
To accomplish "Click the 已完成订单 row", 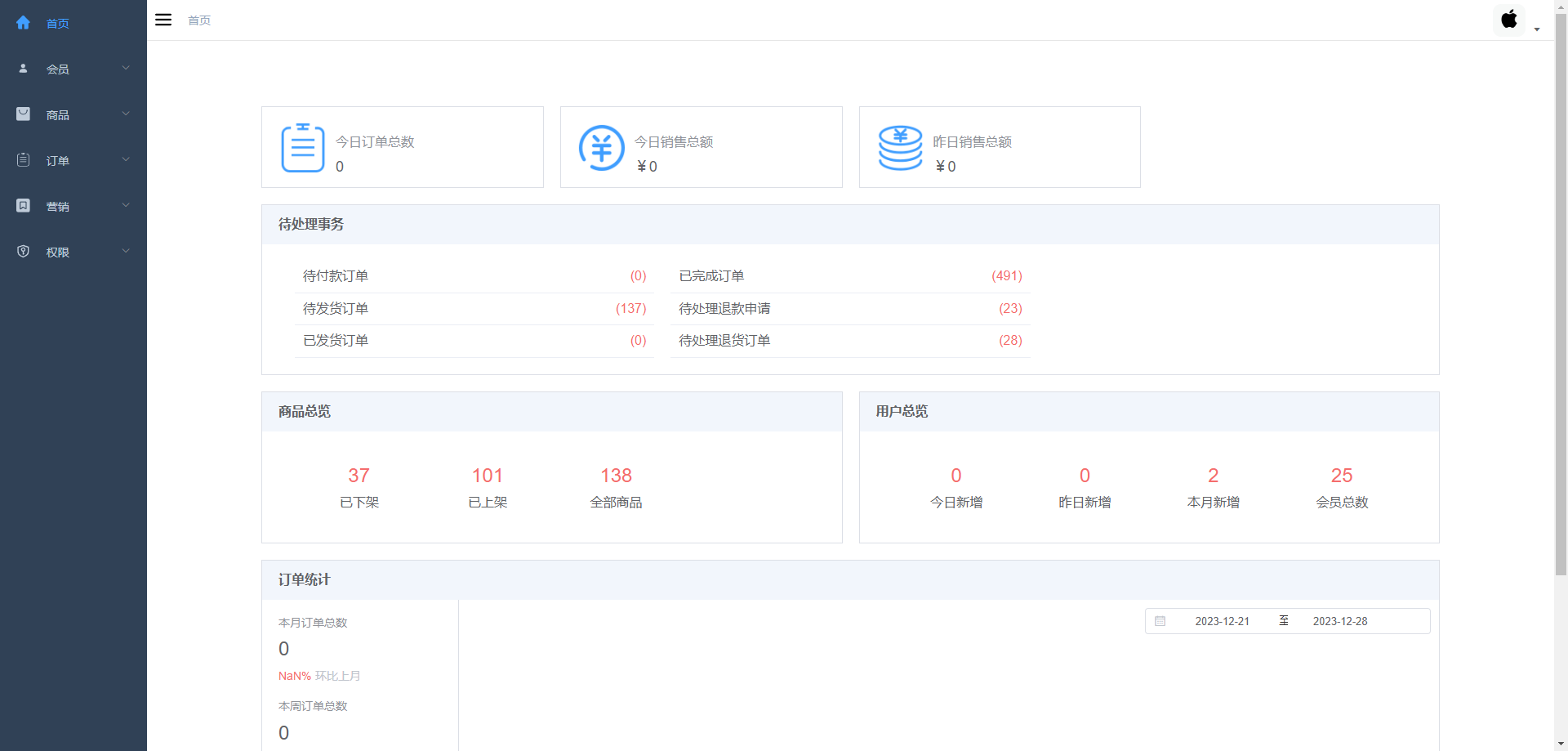I will 850,276.
